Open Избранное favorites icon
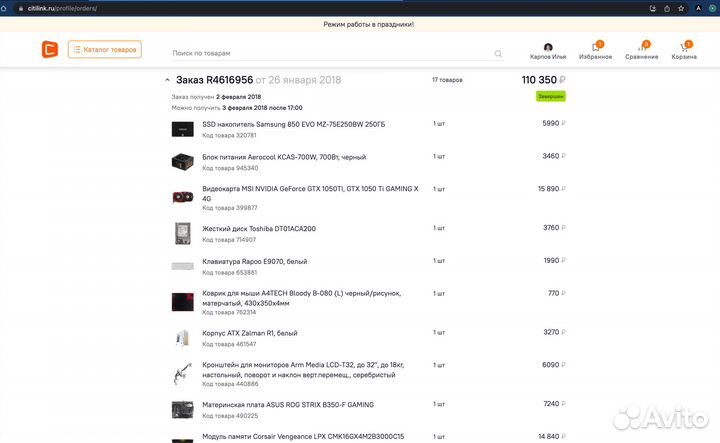The image size is (720, 443). 596,47
